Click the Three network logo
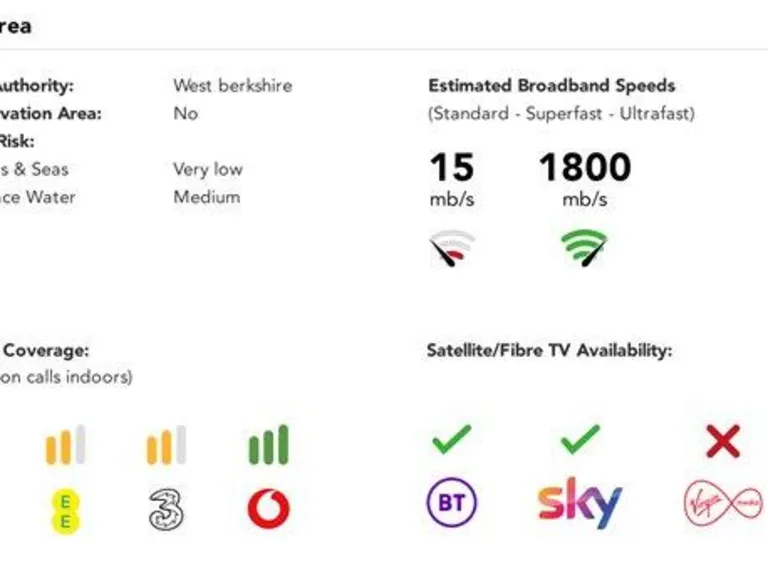This screenshot has width=768, height=576. coord(165,509)
